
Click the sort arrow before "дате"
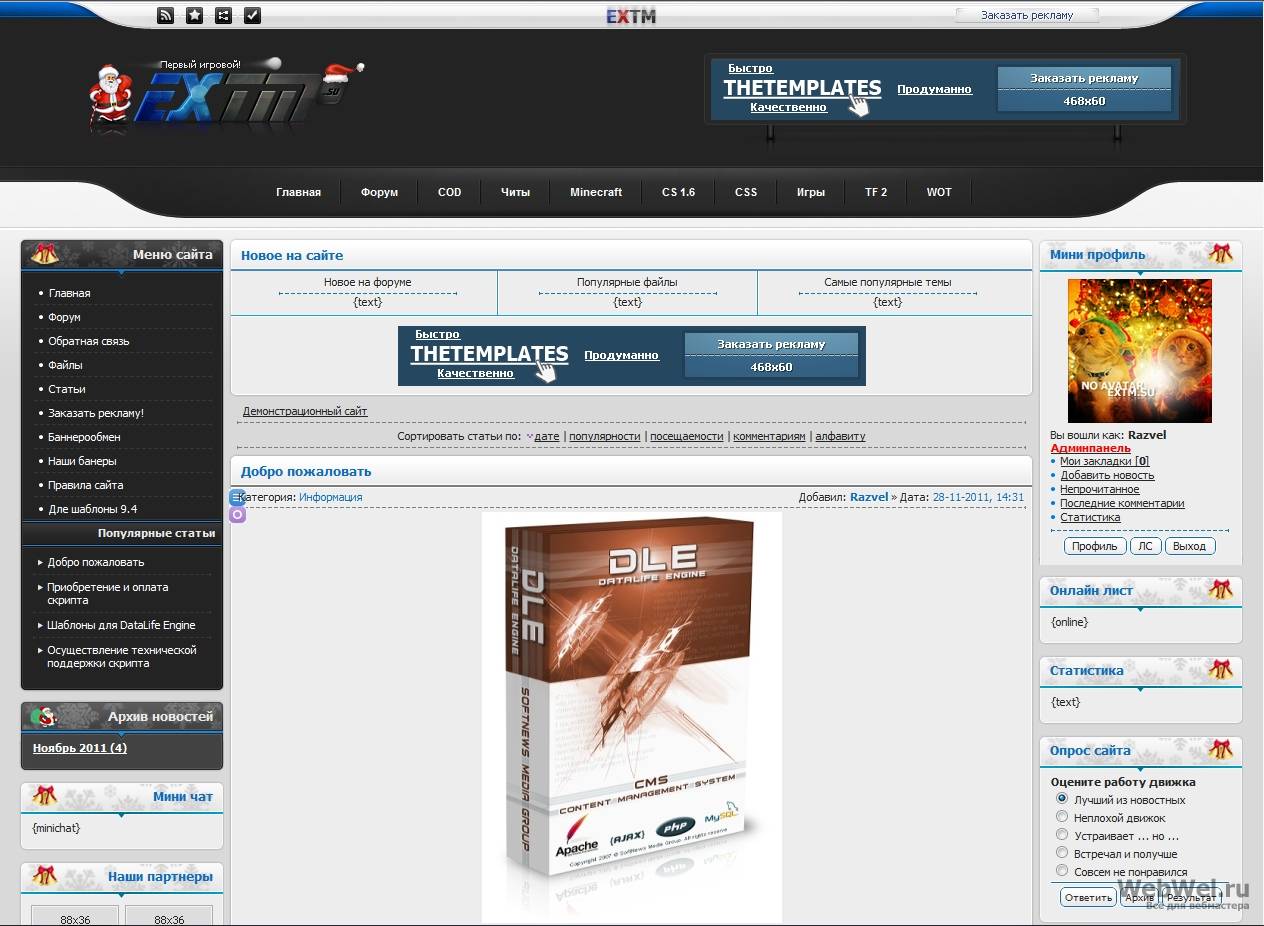pos(529,437)
